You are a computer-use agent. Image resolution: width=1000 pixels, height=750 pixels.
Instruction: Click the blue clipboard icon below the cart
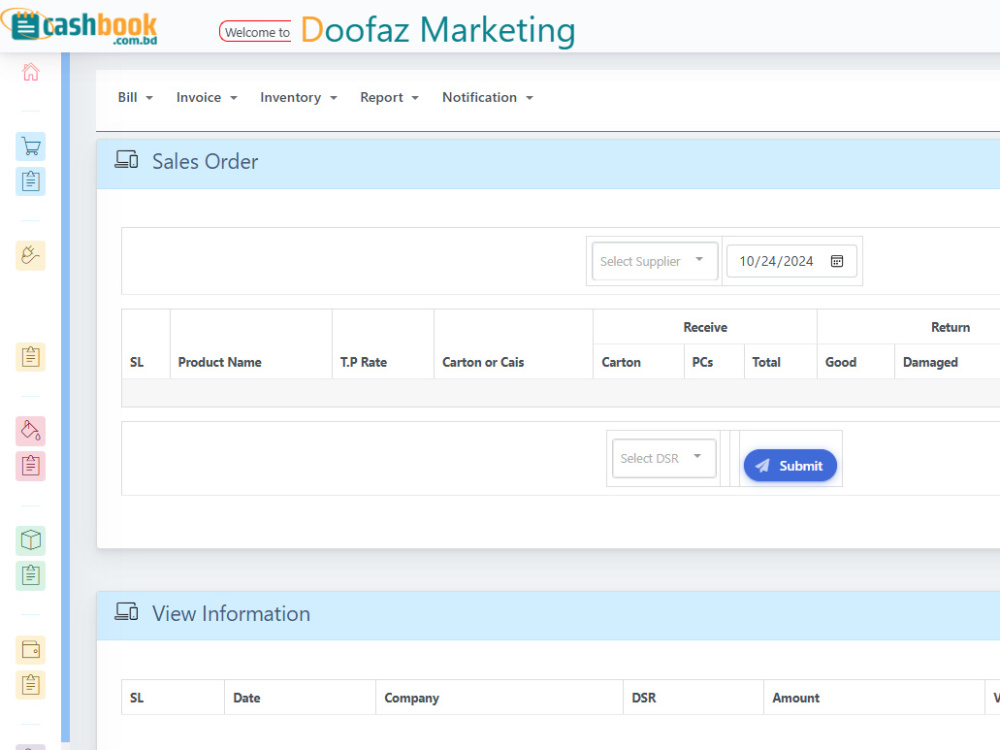click(31, 181)
